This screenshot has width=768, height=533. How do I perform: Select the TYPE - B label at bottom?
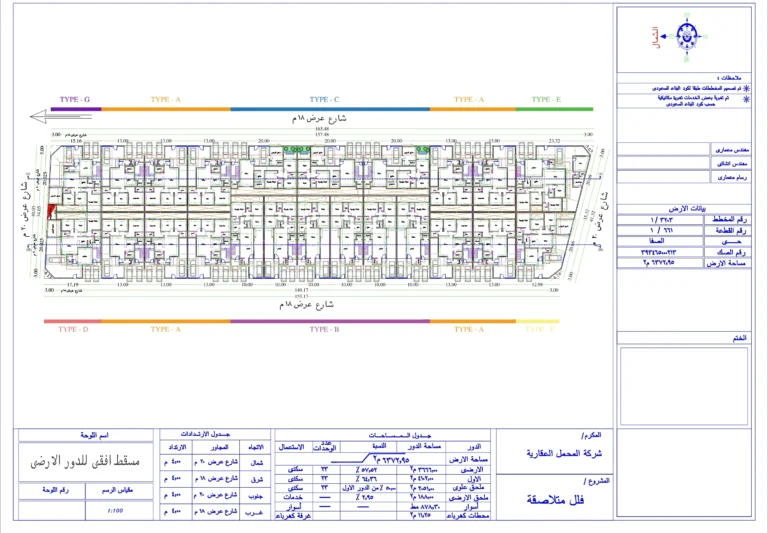[324, 328]
